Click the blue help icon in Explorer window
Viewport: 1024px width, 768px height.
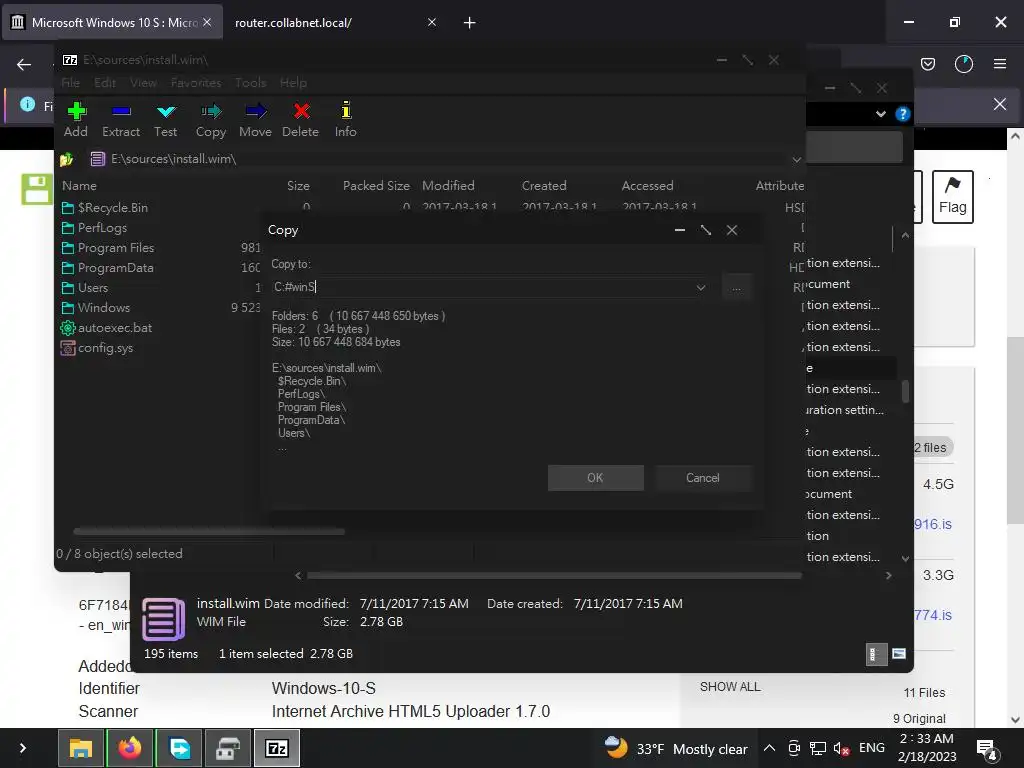point(903,114)
